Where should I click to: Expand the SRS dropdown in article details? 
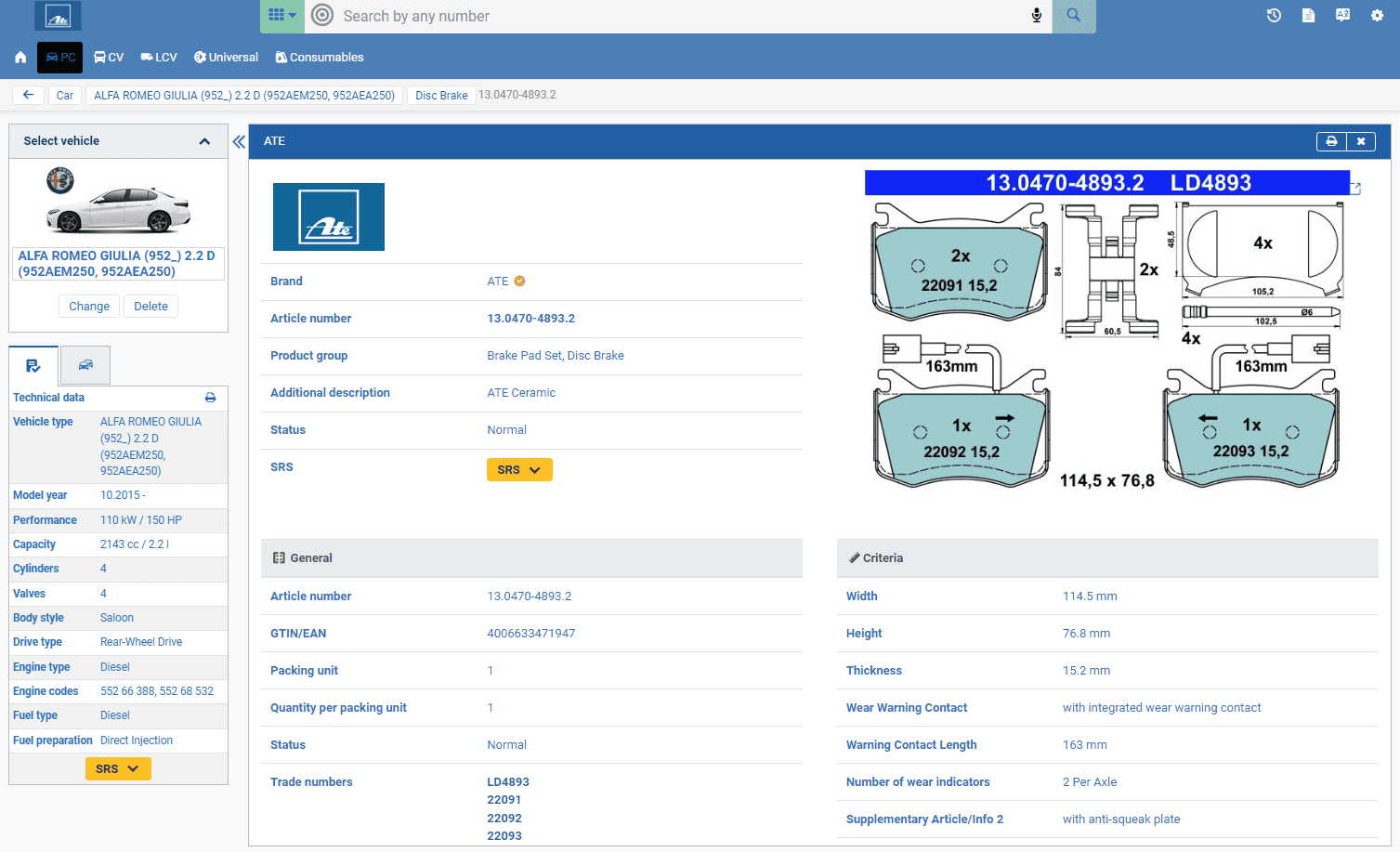pyautogui.click(x=519, y=470)
